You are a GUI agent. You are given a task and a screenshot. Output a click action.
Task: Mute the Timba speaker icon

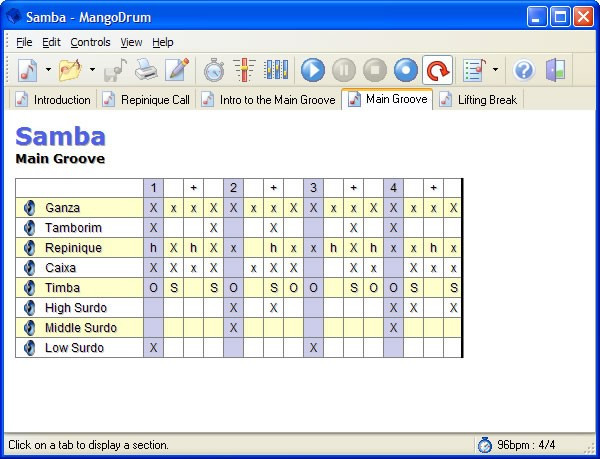(x=29, y=288)
